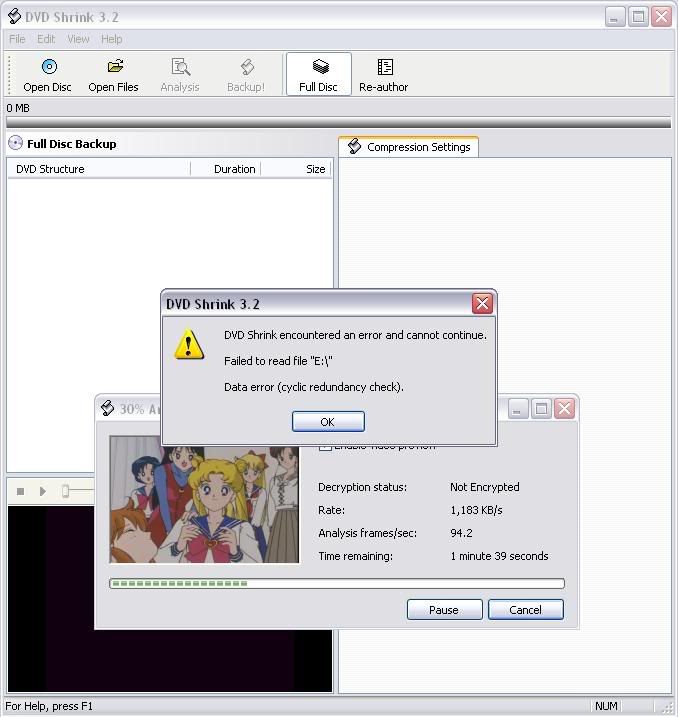Image resolution: width=678 pixels, height=717 pixels.
Task: Cancel the analysis
Action: click(526, 610)
